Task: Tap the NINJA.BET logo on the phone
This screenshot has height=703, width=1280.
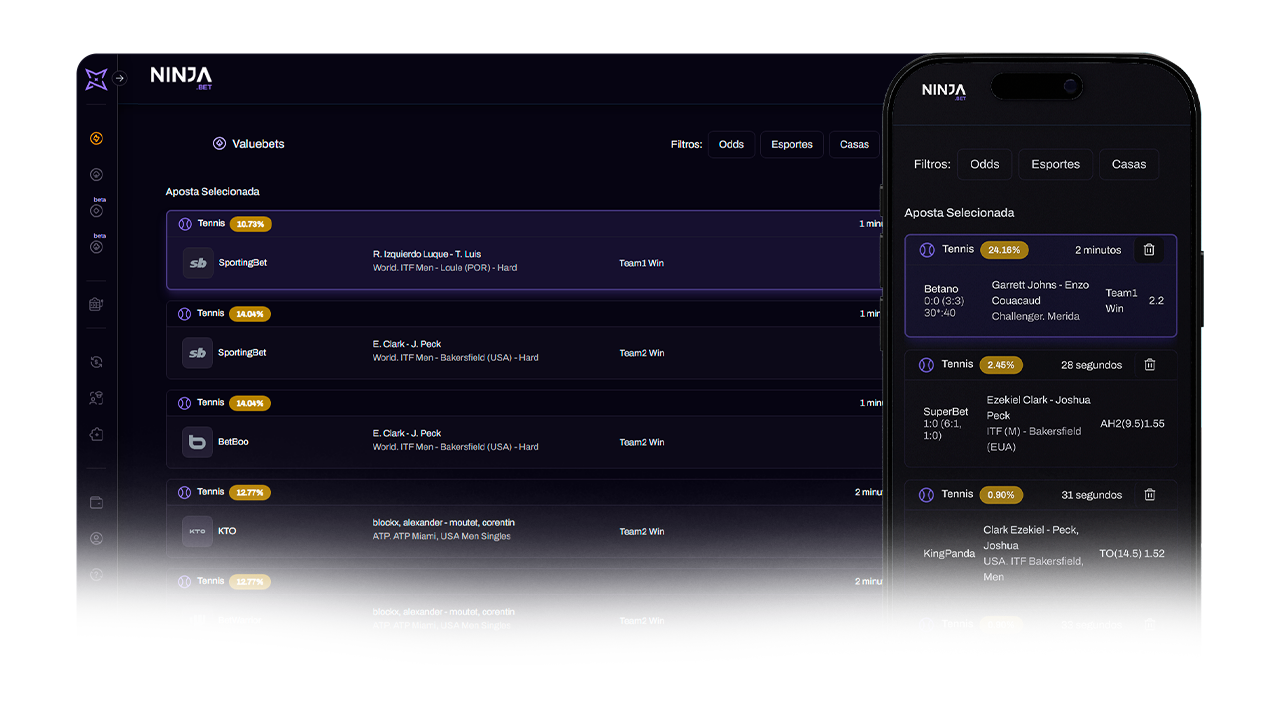Action: click(944, 91)
